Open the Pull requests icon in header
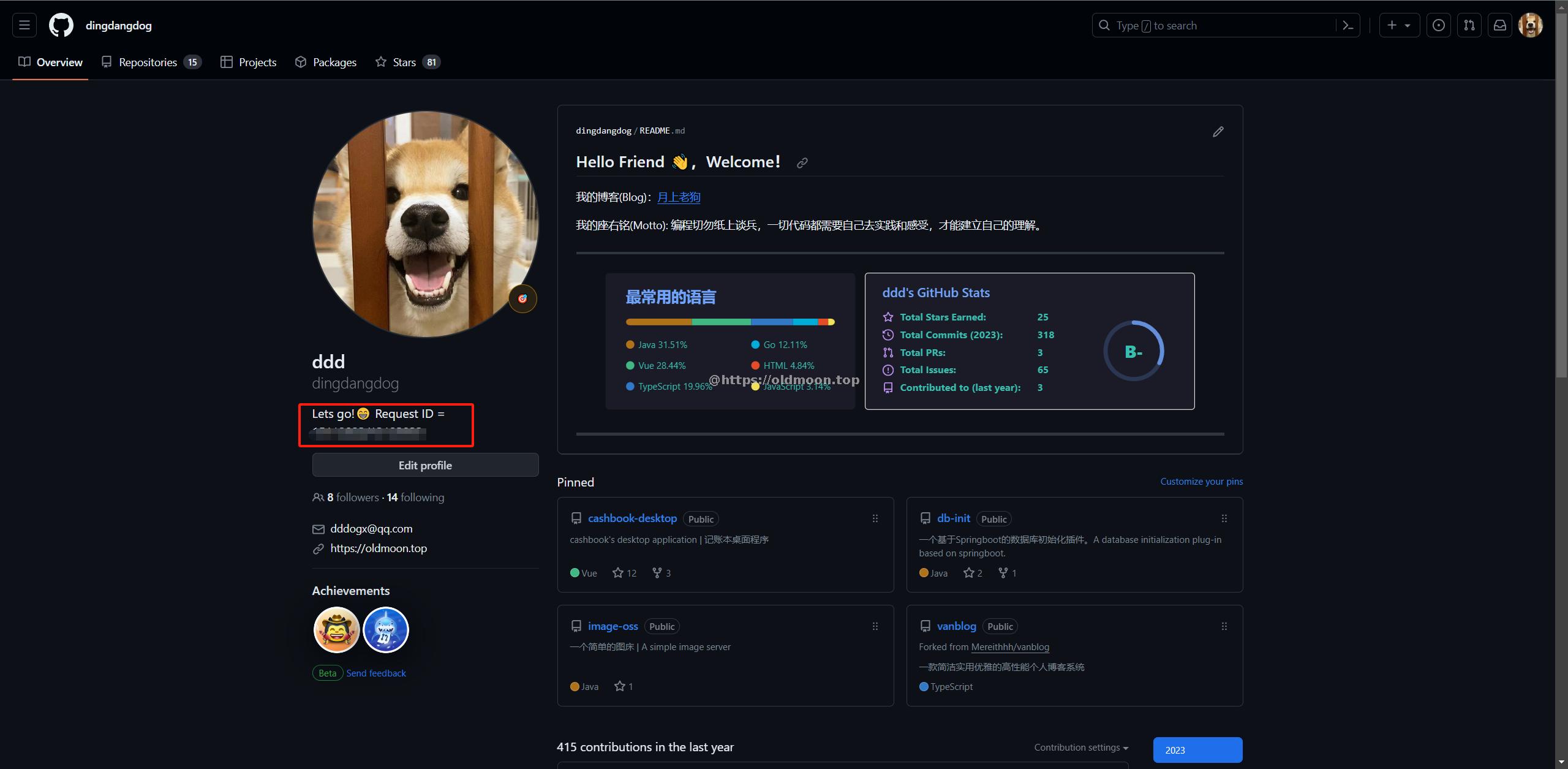 click(1469, 25)
